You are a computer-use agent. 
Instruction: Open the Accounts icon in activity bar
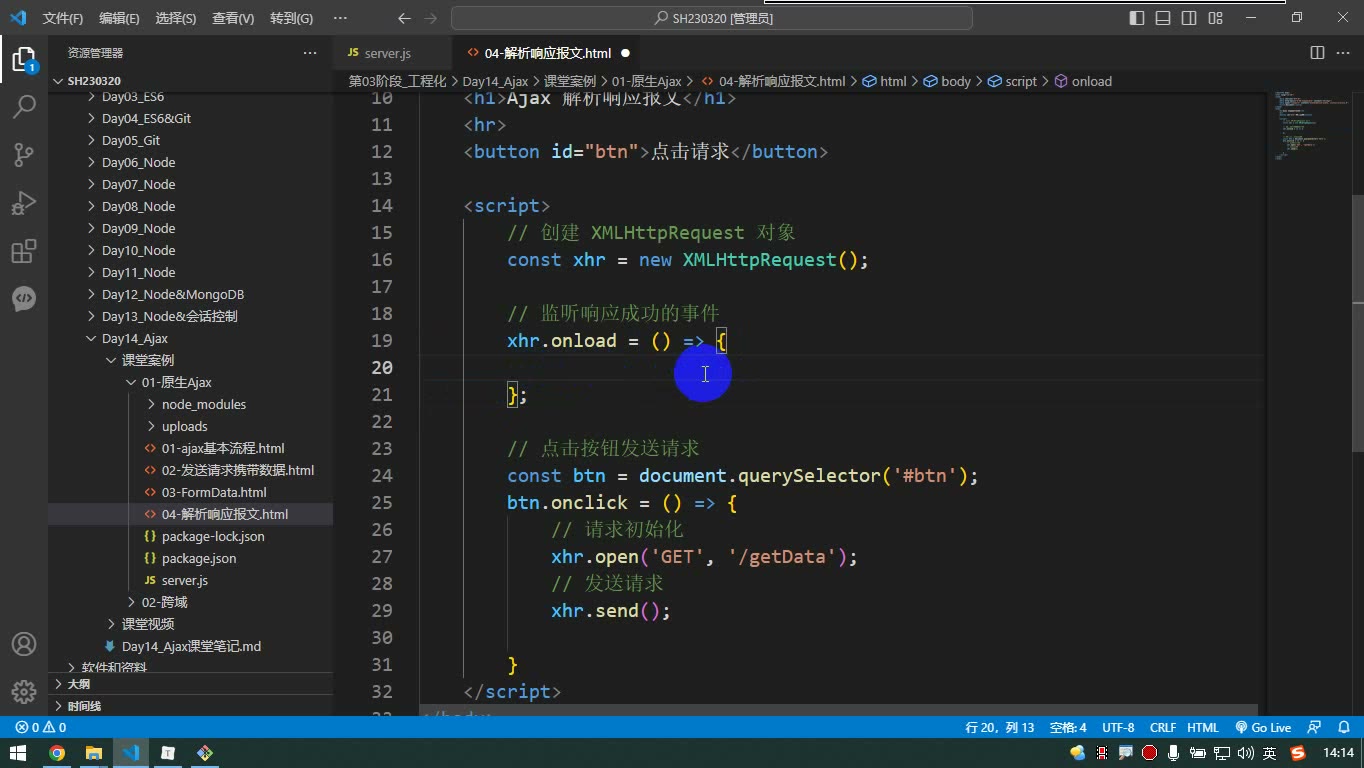coord(24,644)
